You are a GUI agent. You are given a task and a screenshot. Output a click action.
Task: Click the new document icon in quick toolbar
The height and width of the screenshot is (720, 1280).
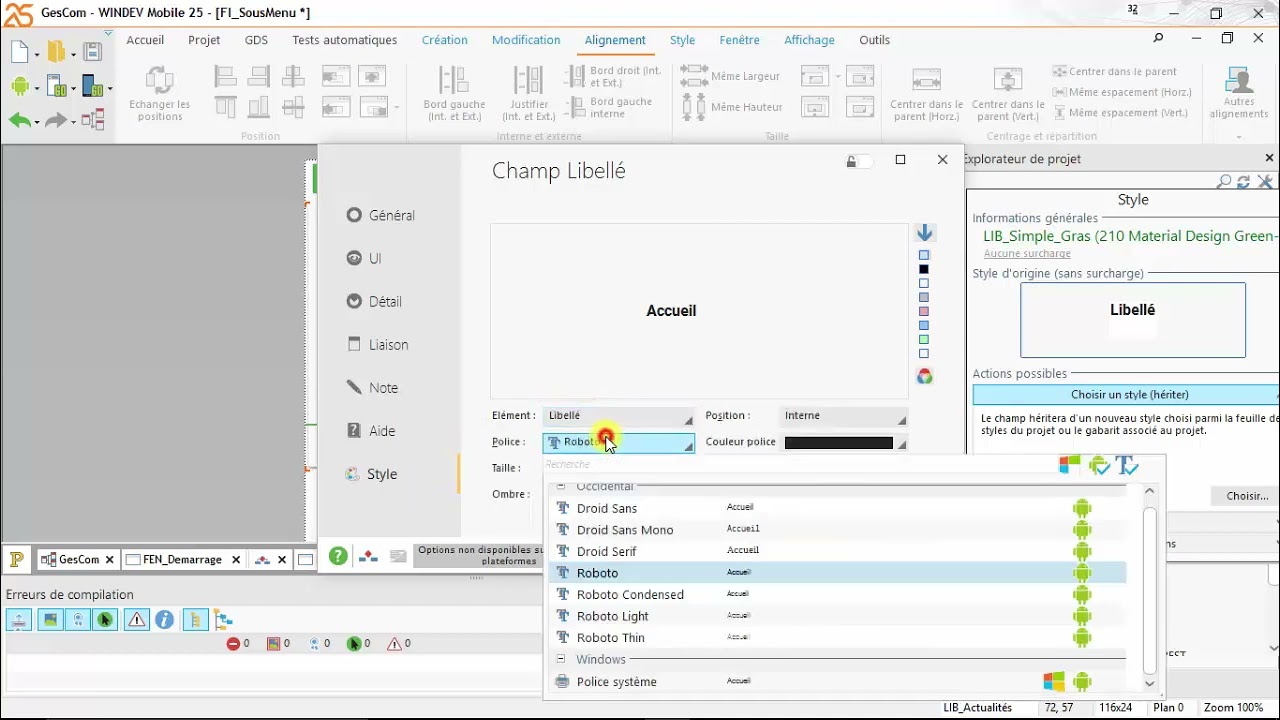[21, 53]
